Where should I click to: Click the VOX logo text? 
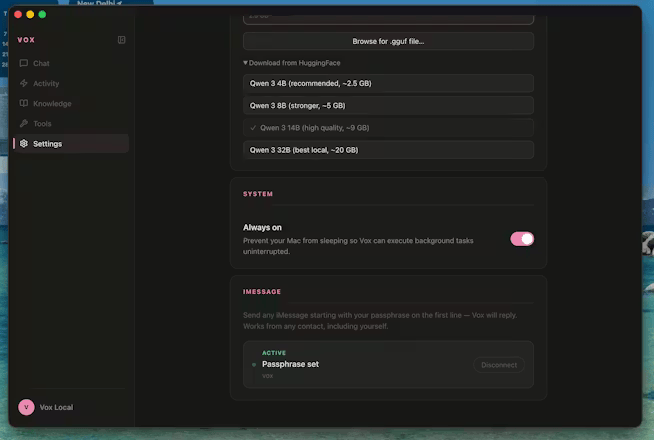tap(26, 40)
